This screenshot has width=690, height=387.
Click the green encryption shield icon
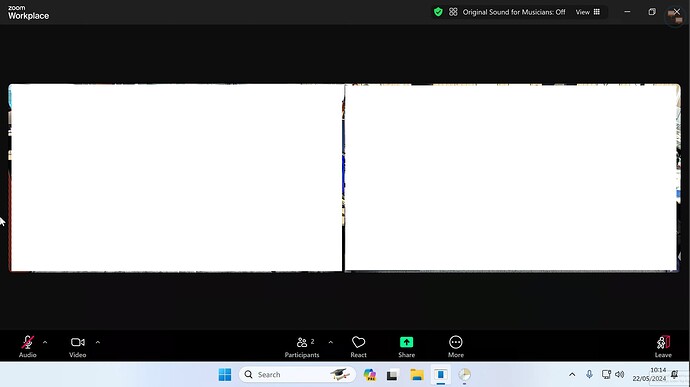click(438, 12)
